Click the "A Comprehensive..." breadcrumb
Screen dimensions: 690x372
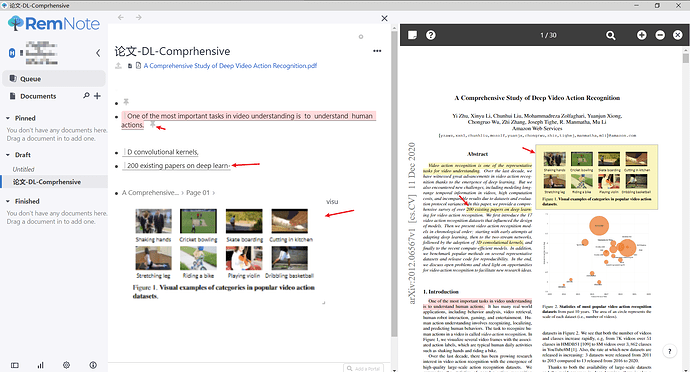(150, 192)
